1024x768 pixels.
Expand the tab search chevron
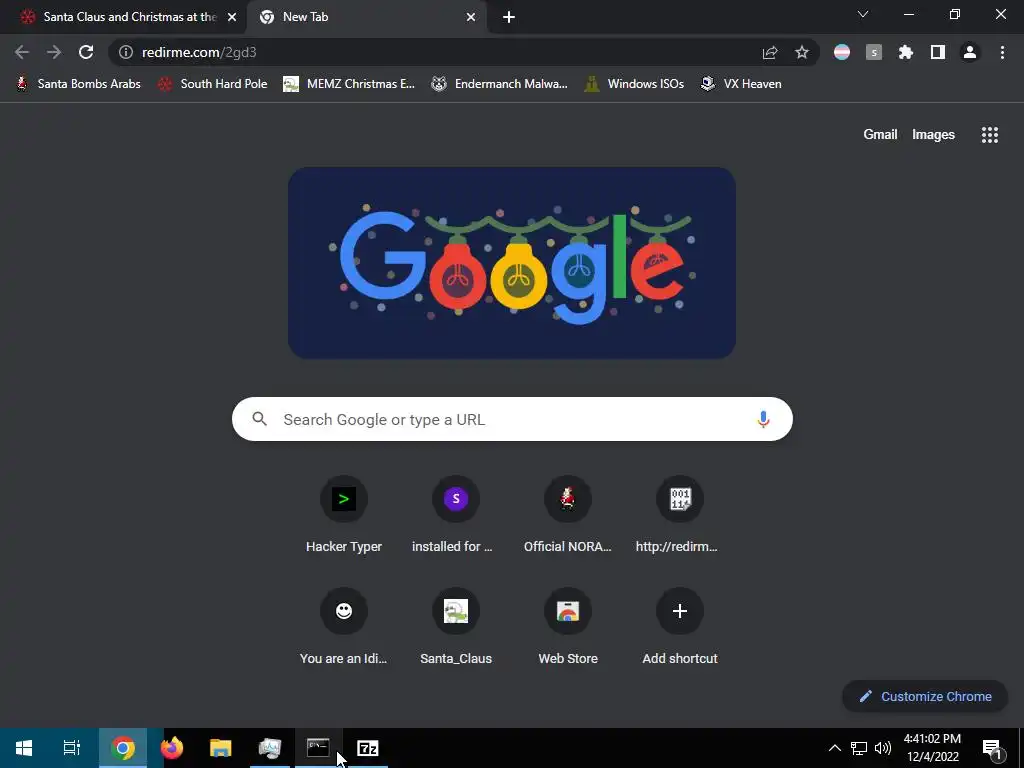tap(863, 14)
